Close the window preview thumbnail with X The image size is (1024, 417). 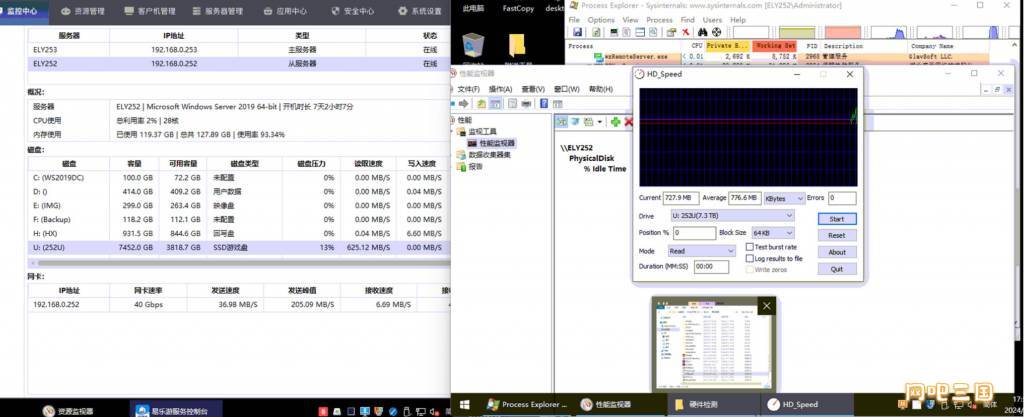(767, 306)
